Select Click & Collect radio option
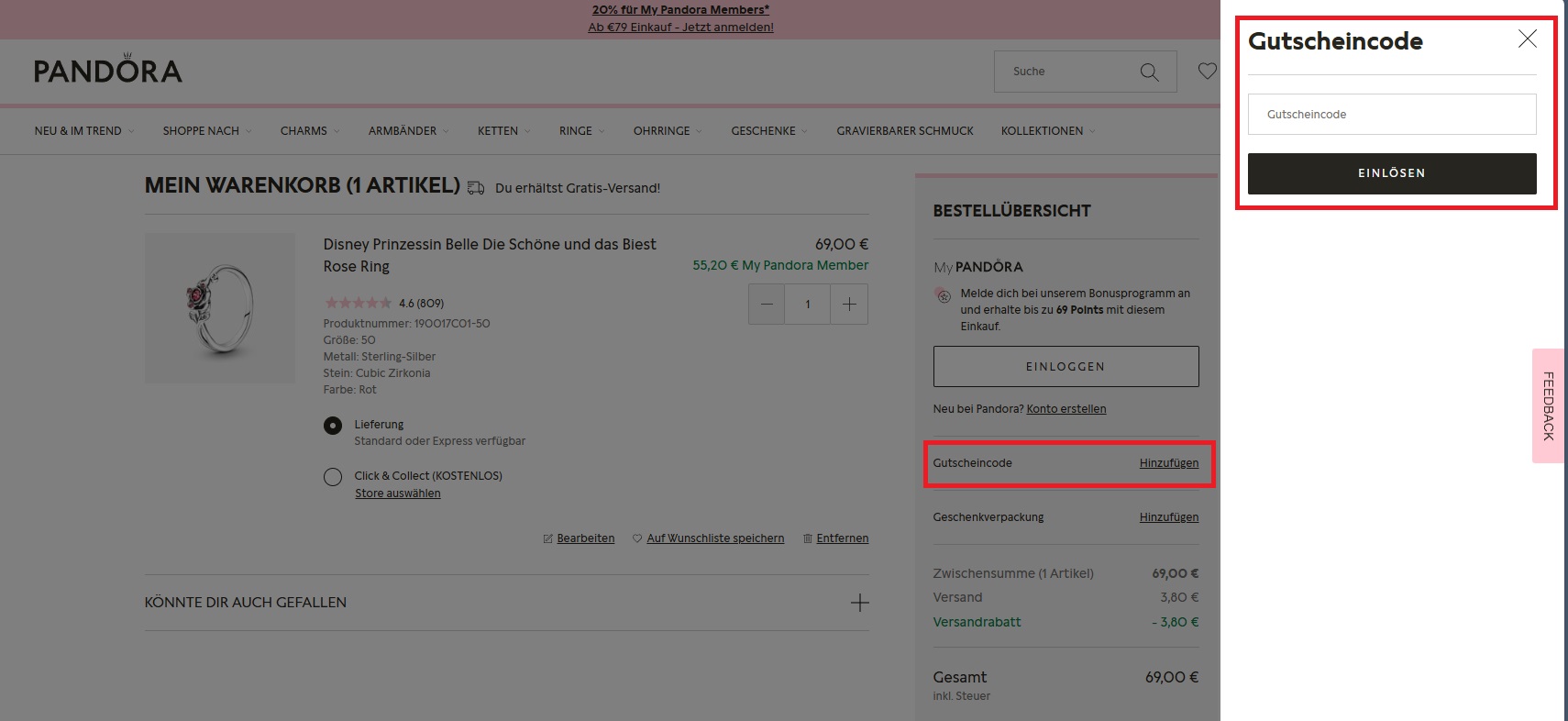The width and height of the screenshot is (1568, 721). [333, 477]
